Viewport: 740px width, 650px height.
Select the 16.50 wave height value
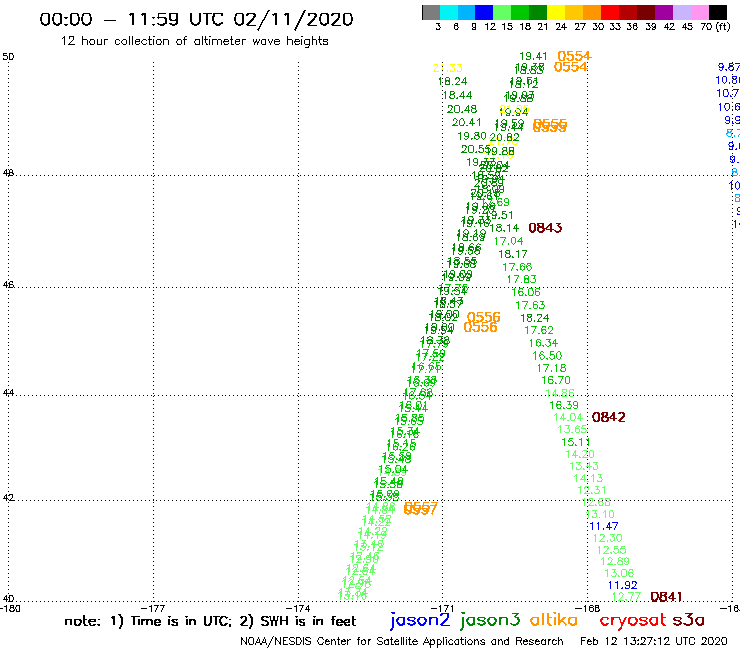coord(547,356)
